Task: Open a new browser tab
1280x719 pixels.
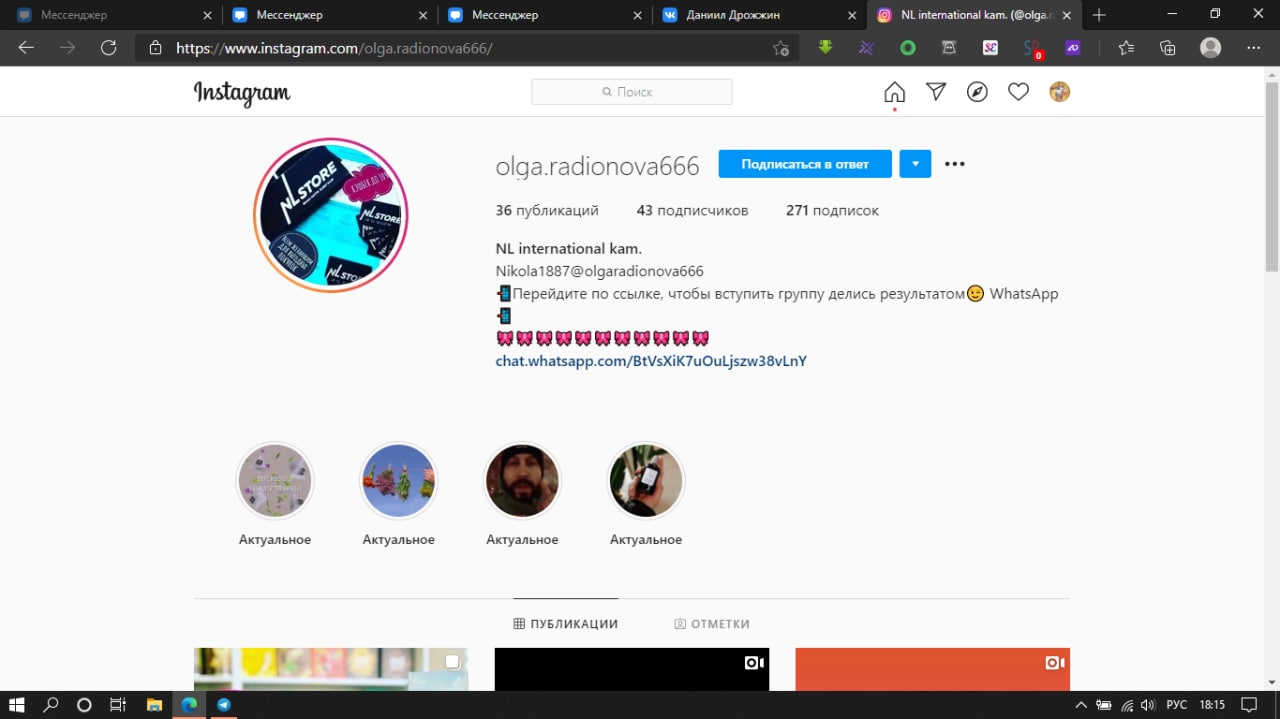Action: (1099, 15)
